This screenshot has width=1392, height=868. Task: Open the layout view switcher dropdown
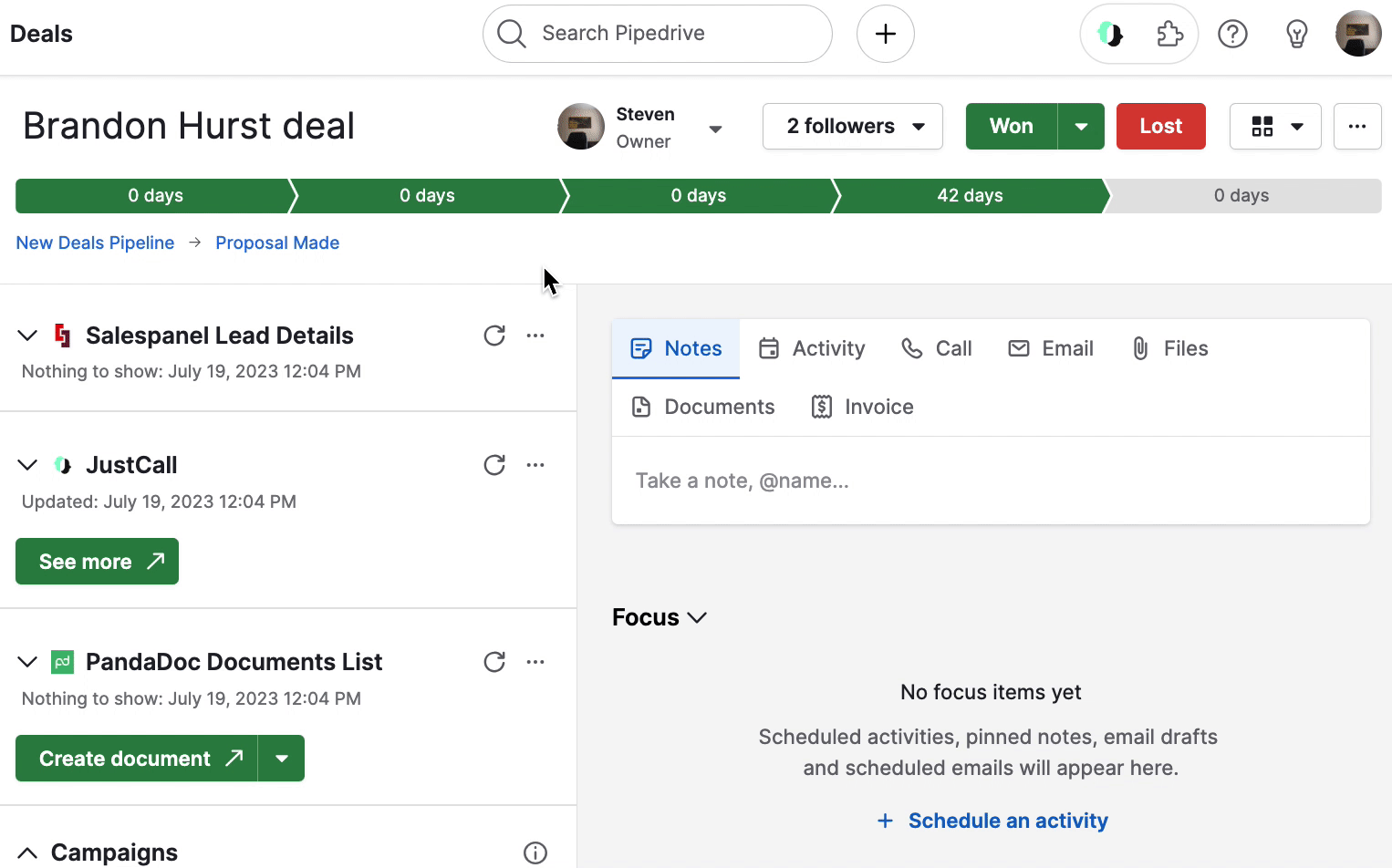[x=1275, y=126]
